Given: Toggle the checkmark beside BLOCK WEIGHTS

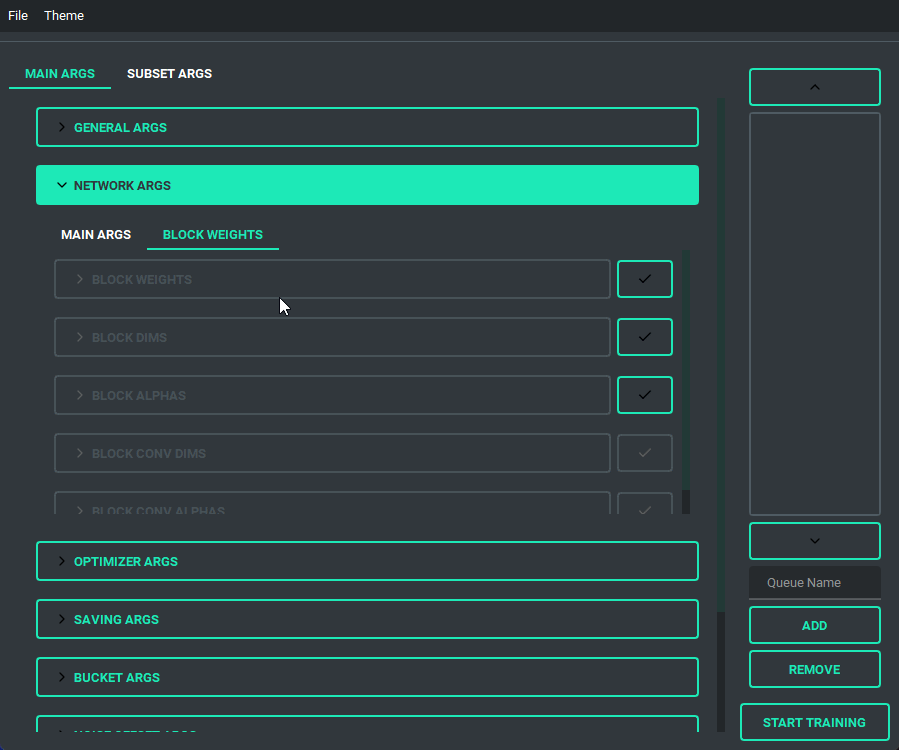Looking at the screenshot, I should click(x=644, y=279).
